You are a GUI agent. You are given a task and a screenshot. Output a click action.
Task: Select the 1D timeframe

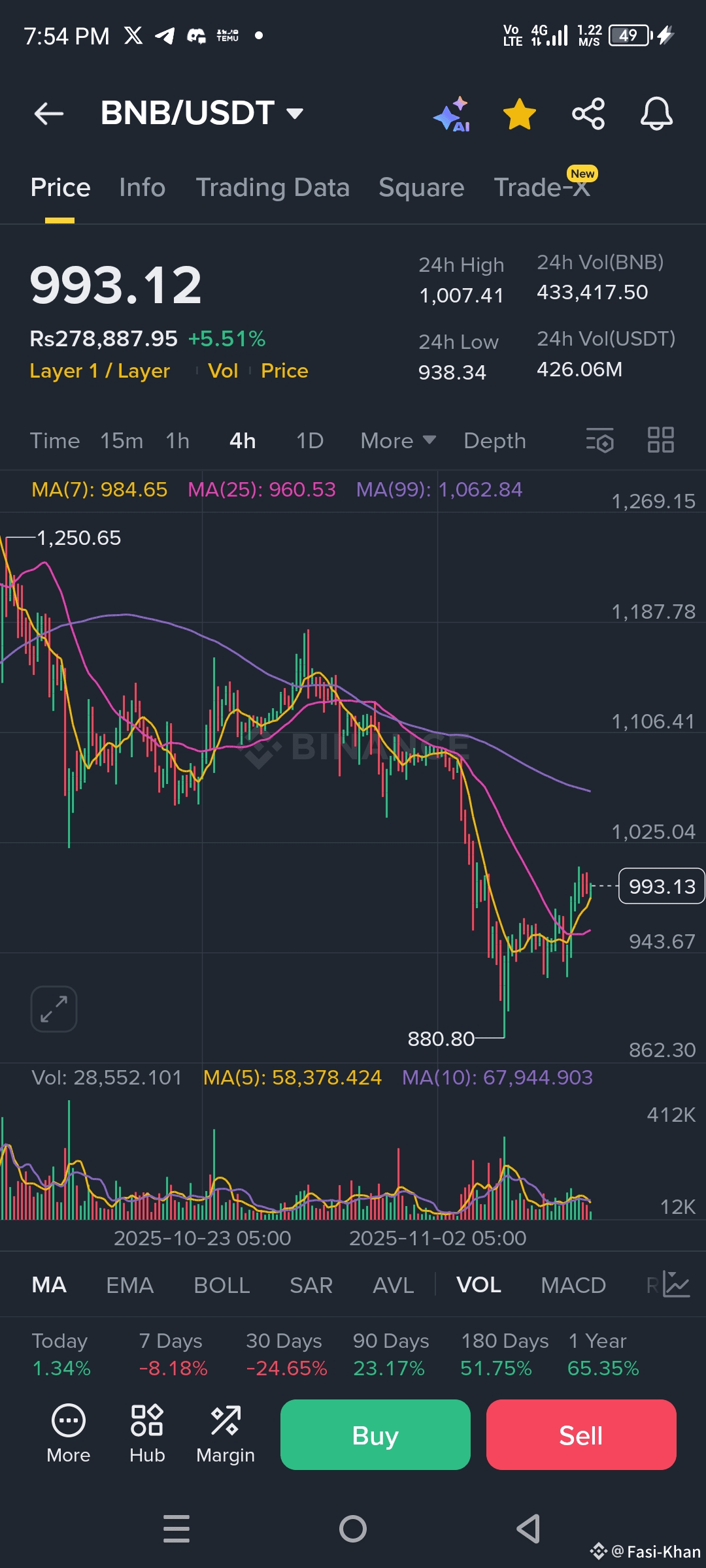[x=310, y=441]
